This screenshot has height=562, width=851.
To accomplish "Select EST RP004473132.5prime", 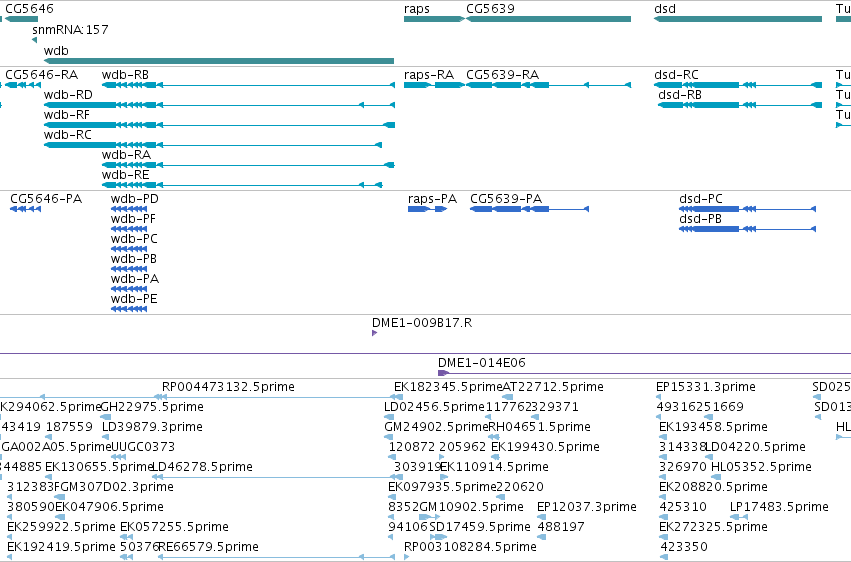I will click(228, 387).
